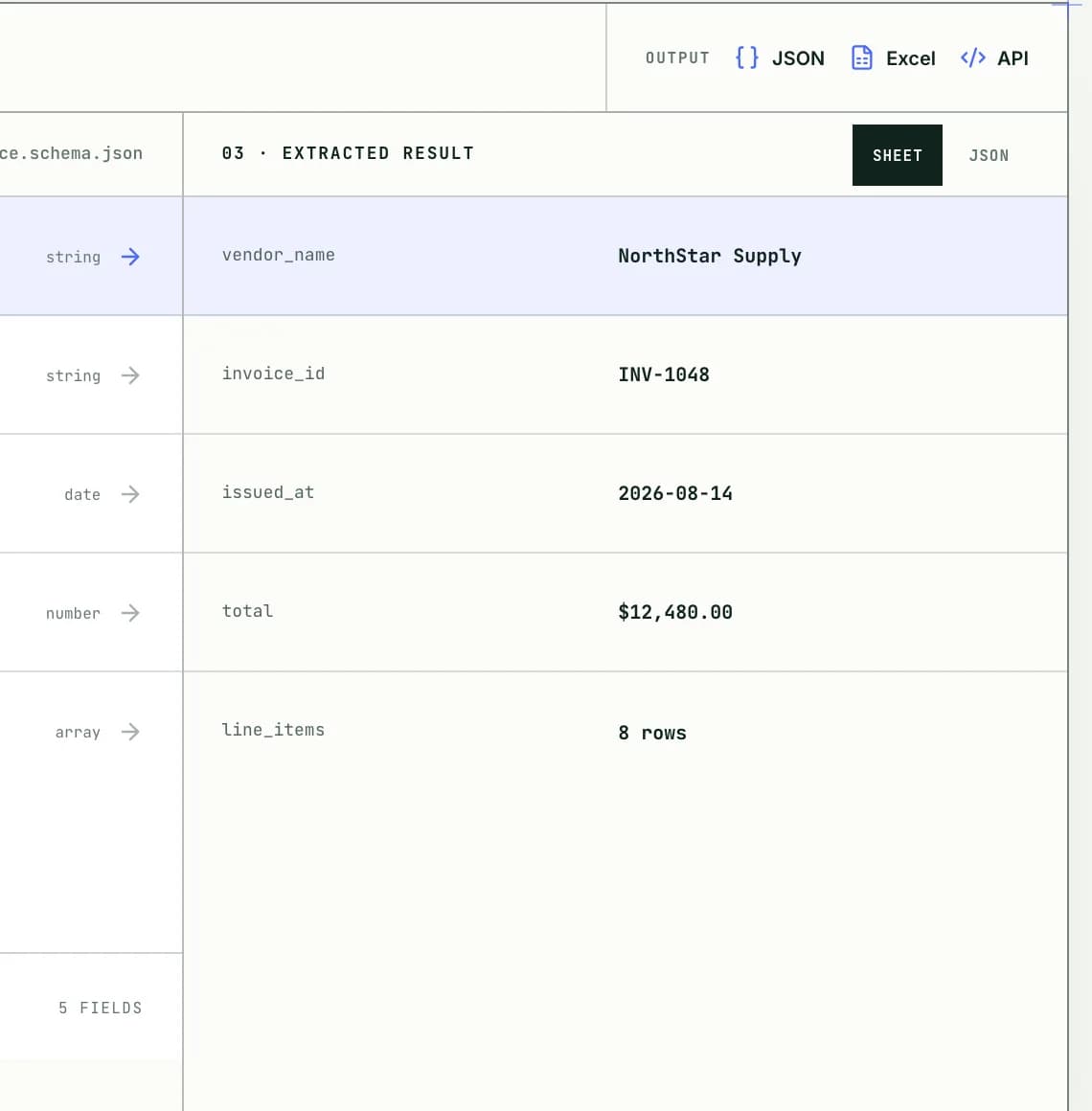Click the date type label
Viewport: 1092px width, 1111px height.
click(82, 494)
